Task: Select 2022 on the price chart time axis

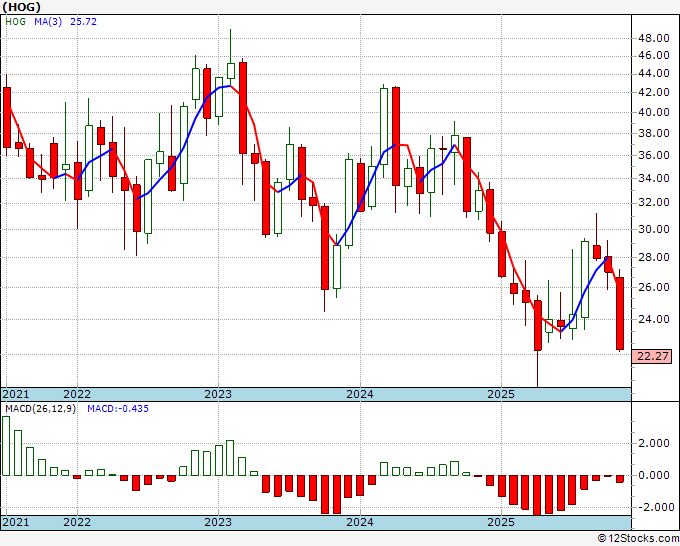Action: click(x=77, y=394)
